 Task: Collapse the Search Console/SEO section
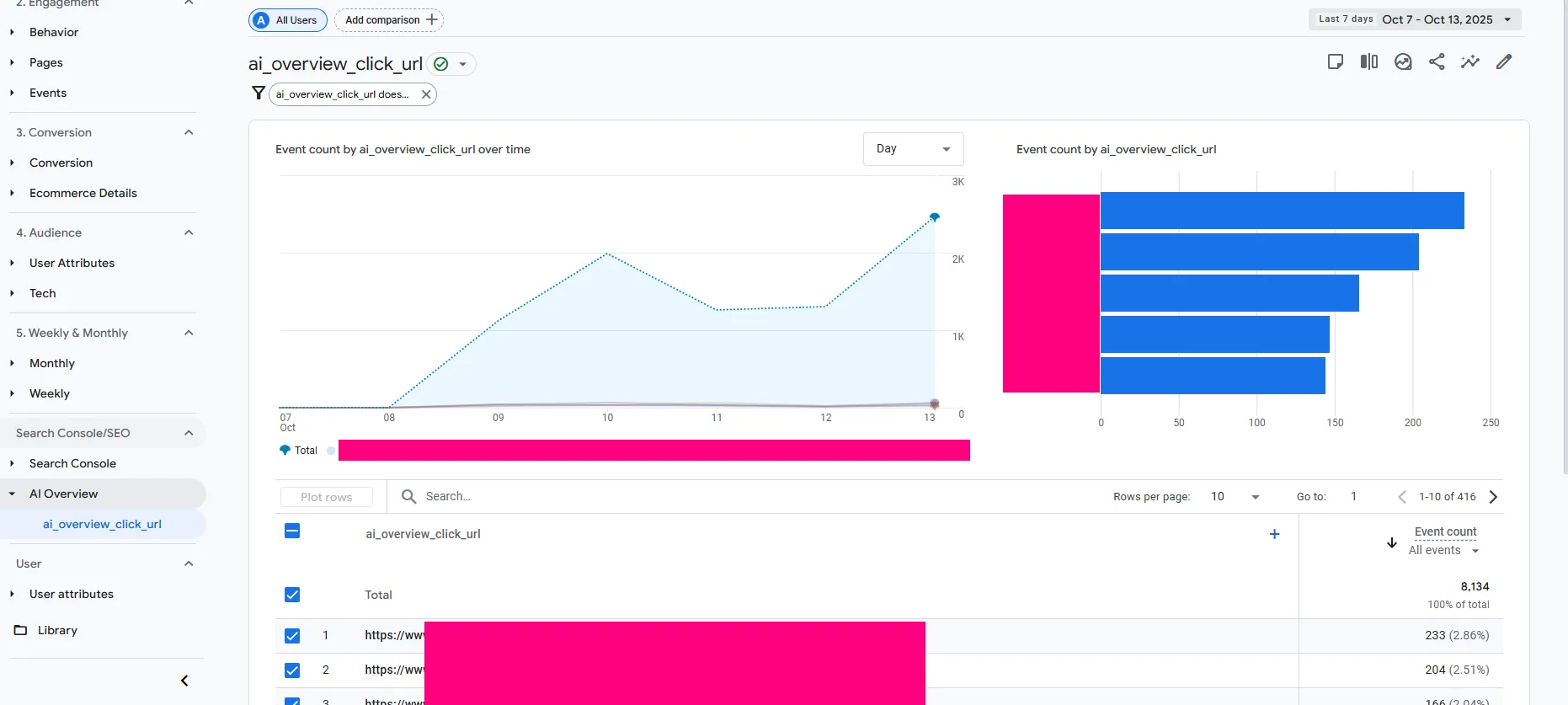[189, 433]
